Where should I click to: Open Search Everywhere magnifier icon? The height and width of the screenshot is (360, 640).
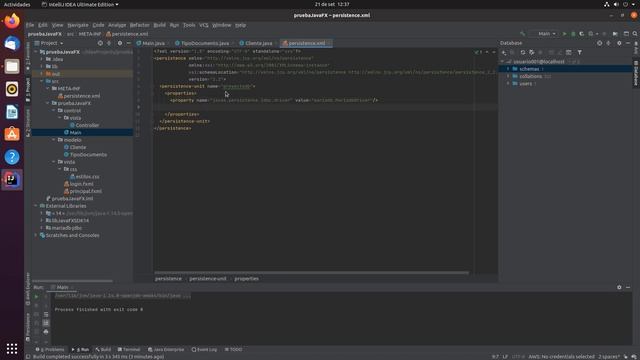(635, 34)
